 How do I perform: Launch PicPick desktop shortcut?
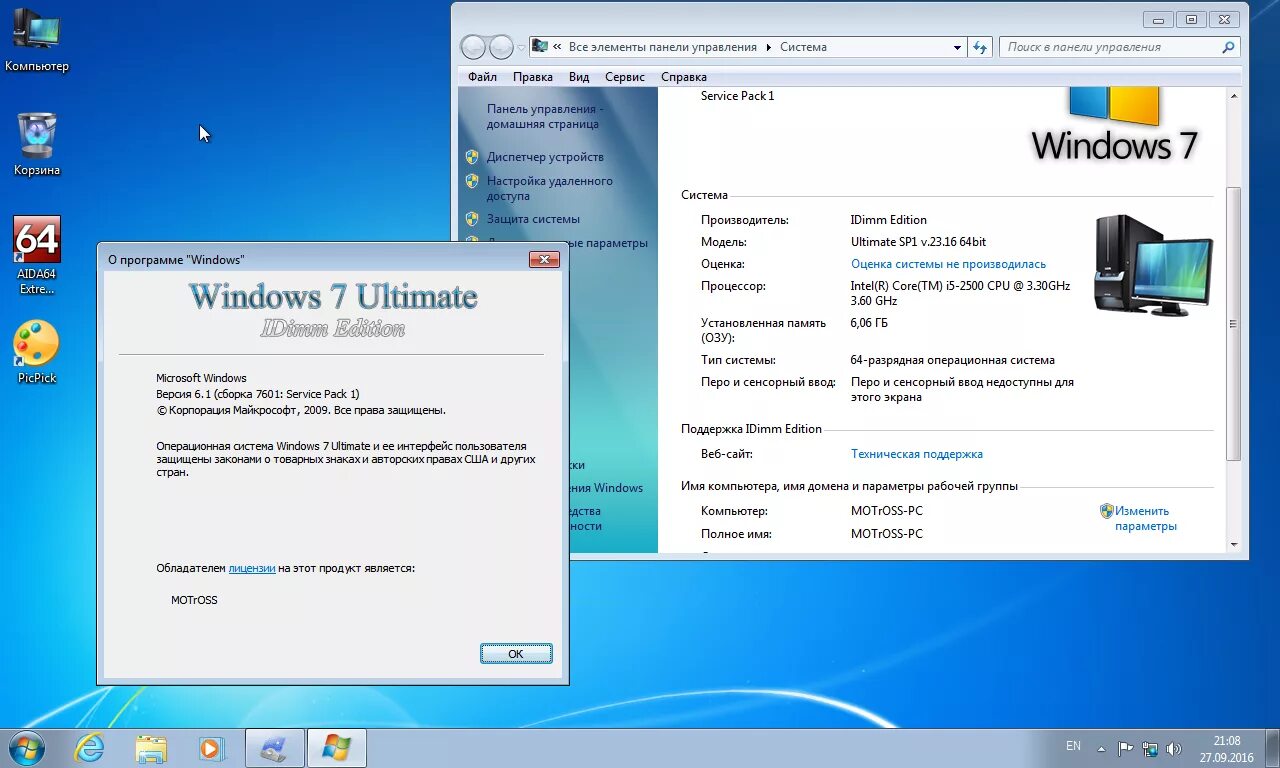[x=37, y=352]
